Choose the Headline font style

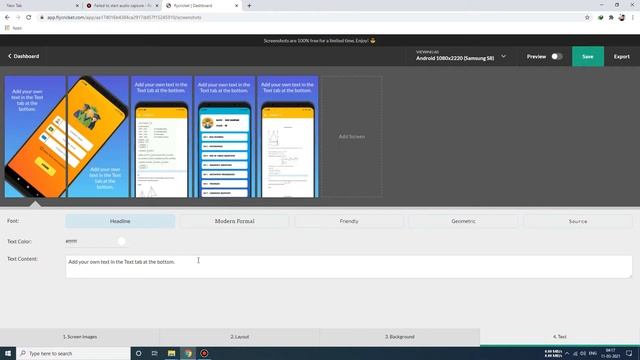pyautogui.click(x=120, y=221)
